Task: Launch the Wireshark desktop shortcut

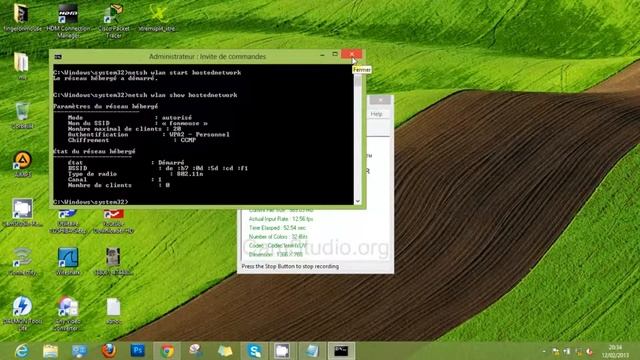Action: pyautogui.click(x=68, y=262)
